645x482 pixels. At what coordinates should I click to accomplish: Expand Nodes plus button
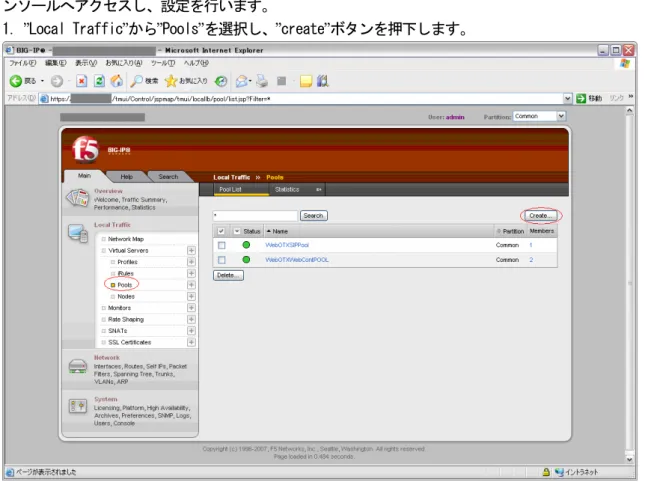pos(191,297)
